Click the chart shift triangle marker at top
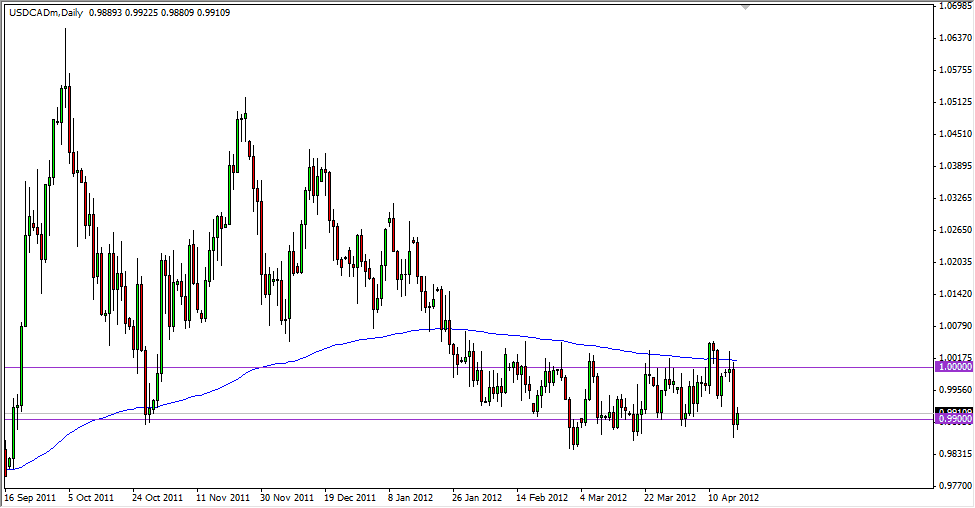Screen dimensions: 975x508 tap(744, 7)
